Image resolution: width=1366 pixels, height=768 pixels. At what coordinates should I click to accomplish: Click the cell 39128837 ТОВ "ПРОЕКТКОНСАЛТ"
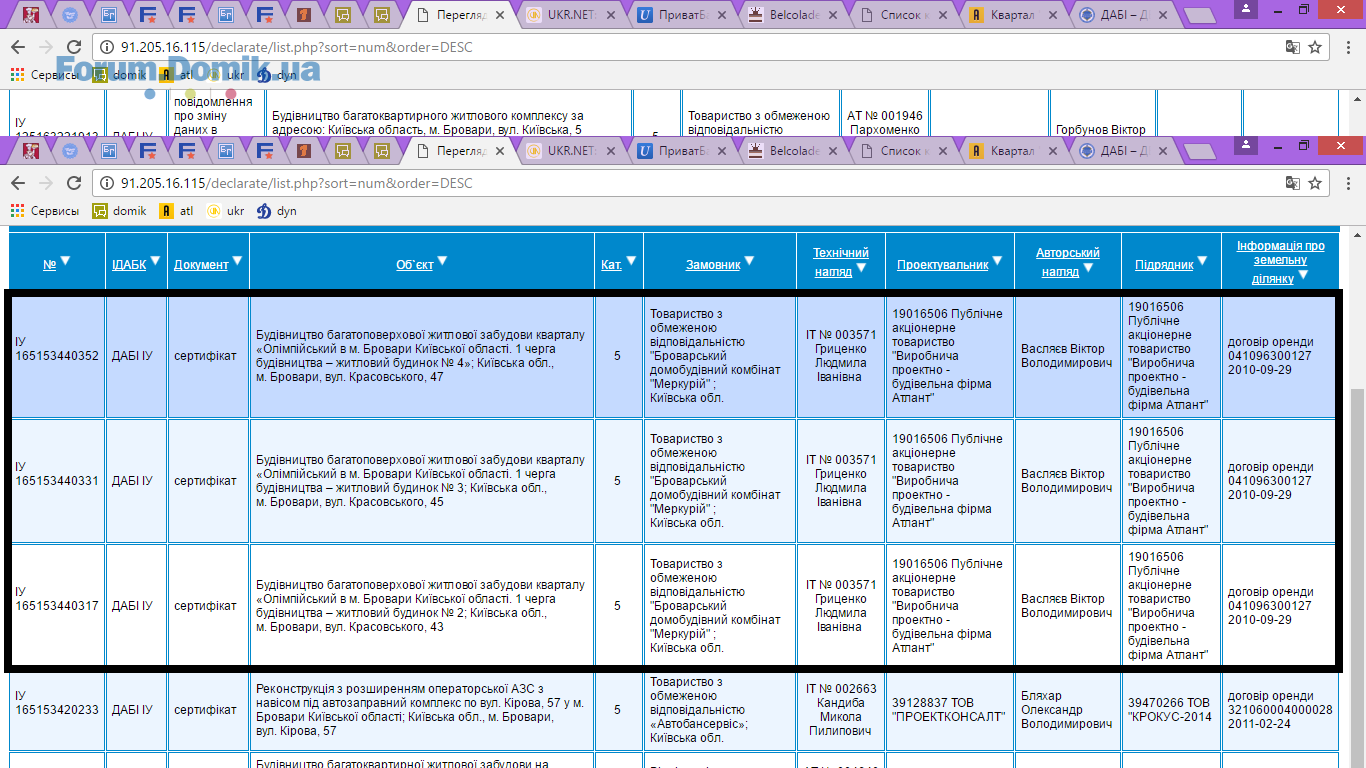pos(949,710)
